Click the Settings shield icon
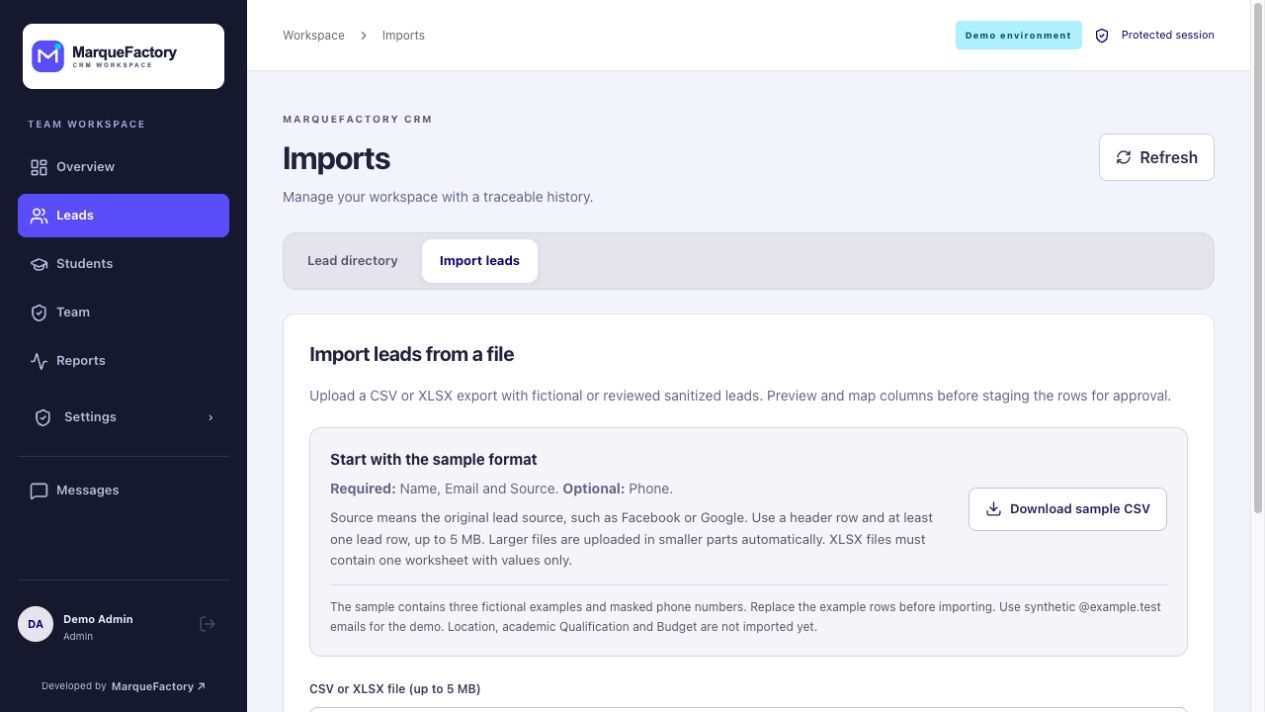Image resolution: width=1265 pixels, height=712 pixels. click(43, 418)
